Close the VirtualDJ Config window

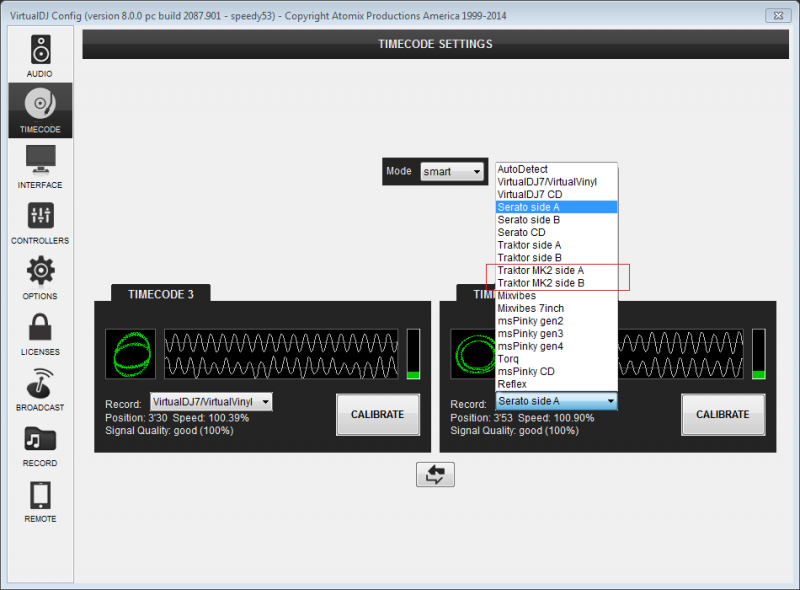point(778,16)
